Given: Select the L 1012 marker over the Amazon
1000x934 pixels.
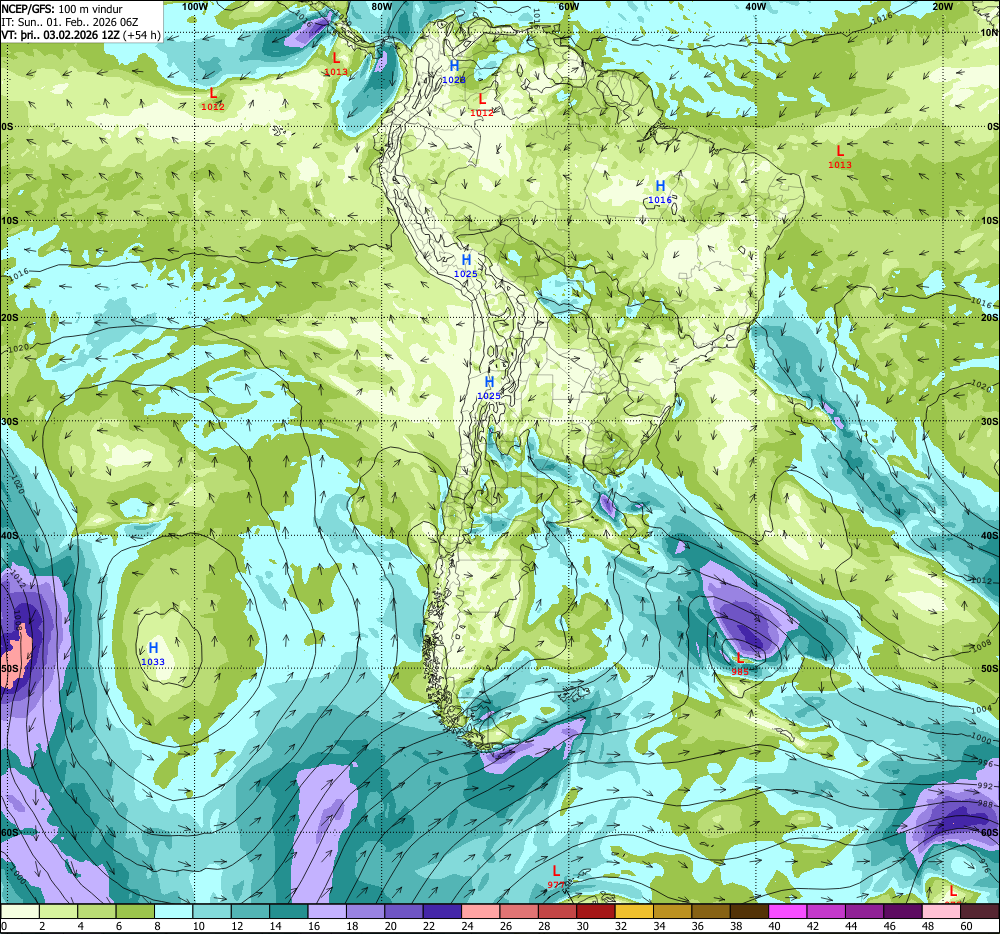Looking at the screenshot, I should pyautogui.click(x=482, y=105).
